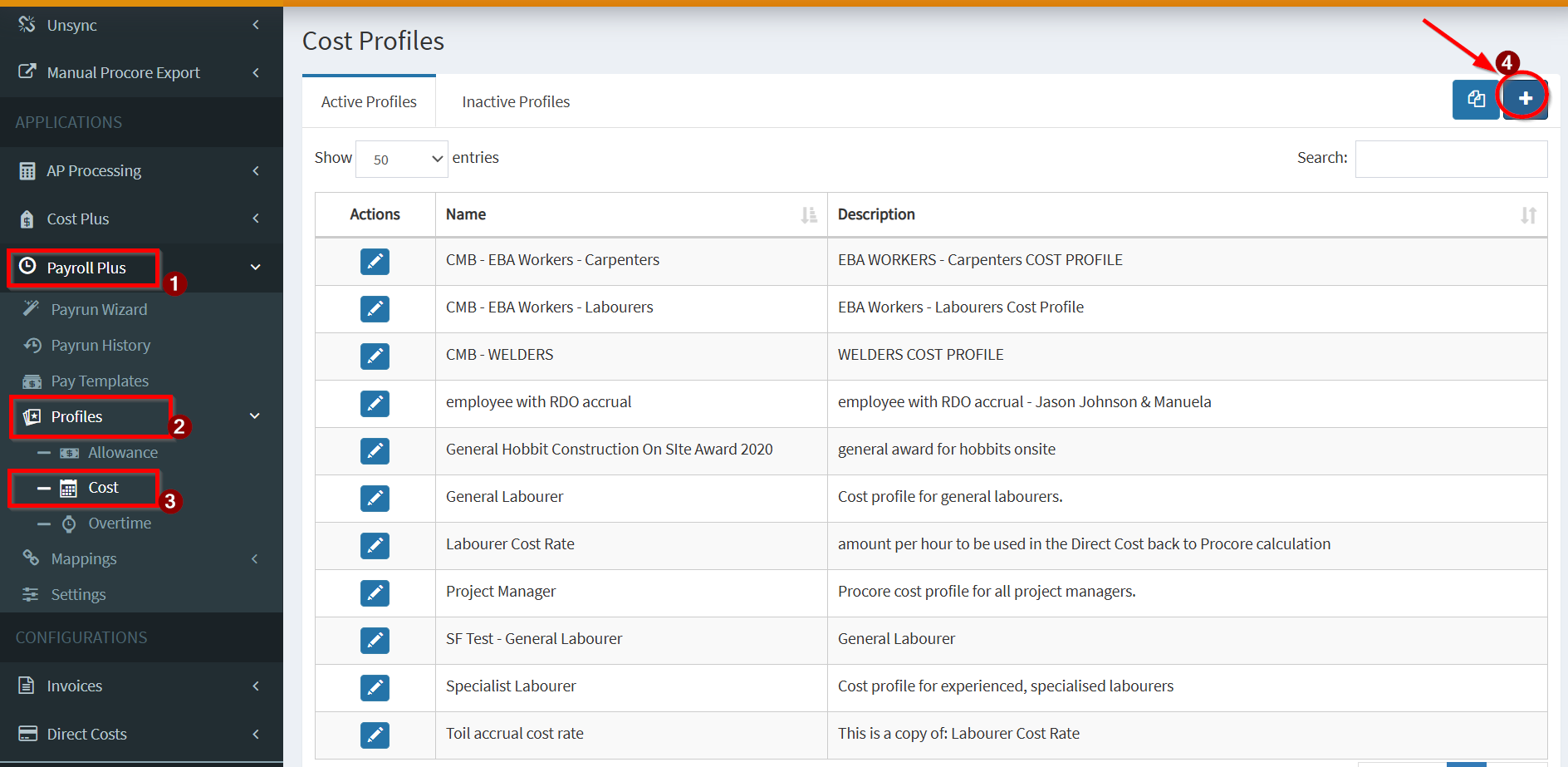Go to Overtime profiles
Image resolution: width=1568 pixels, height=767 pixels.
click(120, 524)
